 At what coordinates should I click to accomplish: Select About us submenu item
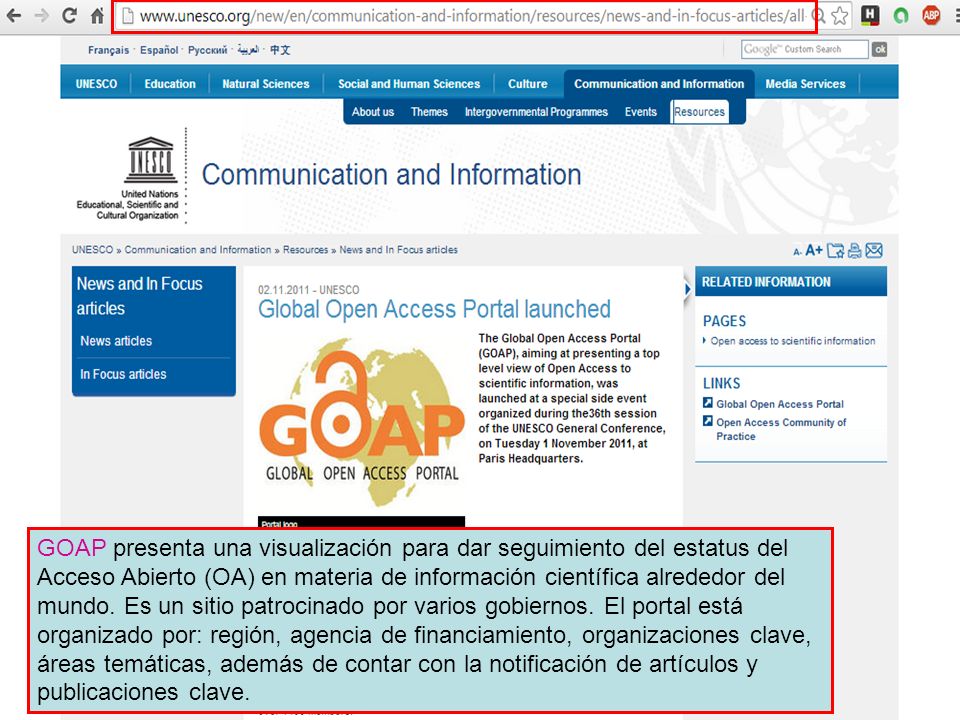(373, 112)
